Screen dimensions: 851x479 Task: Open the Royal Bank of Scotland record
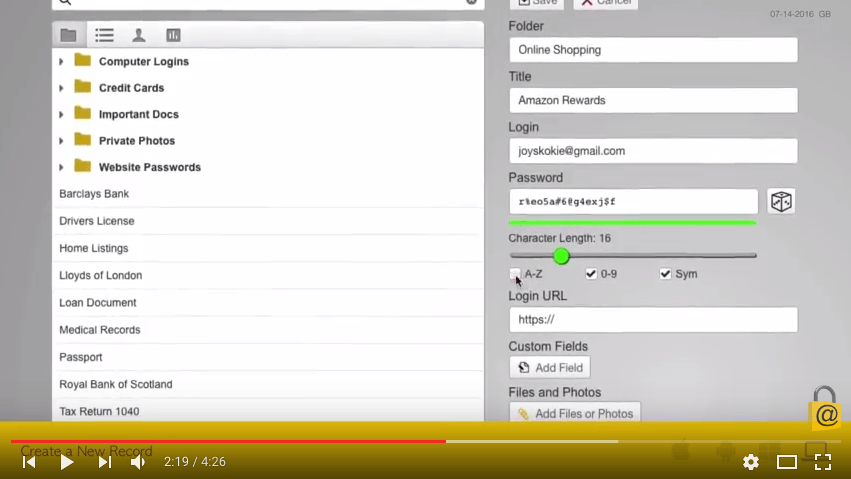click(268, 384)
